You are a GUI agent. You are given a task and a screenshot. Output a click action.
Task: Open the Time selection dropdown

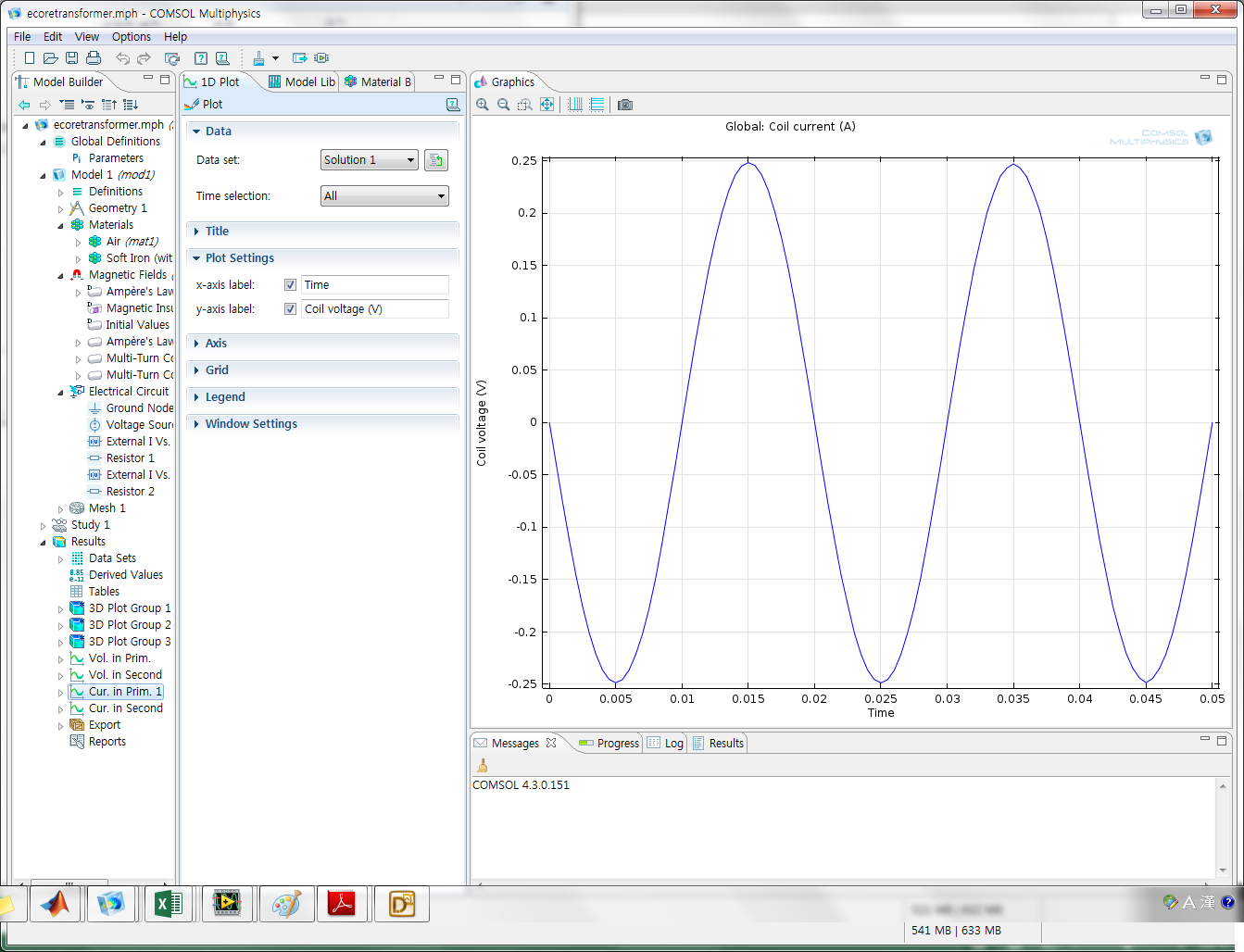coord(384,196)
